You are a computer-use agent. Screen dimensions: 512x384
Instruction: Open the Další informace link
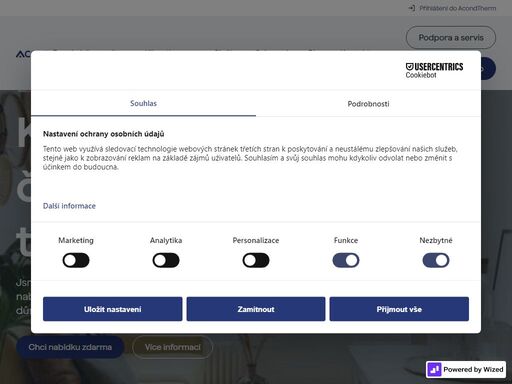pos(69,206)
